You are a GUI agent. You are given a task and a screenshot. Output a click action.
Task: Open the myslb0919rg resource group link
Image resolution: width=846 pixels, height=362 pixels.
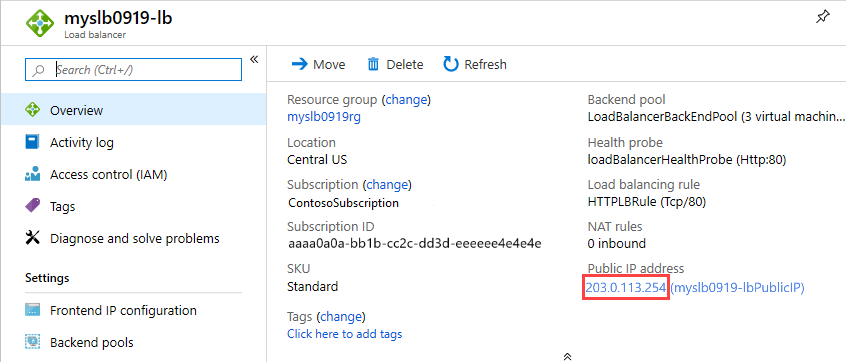pyautogui.click(x=324, y=117)
